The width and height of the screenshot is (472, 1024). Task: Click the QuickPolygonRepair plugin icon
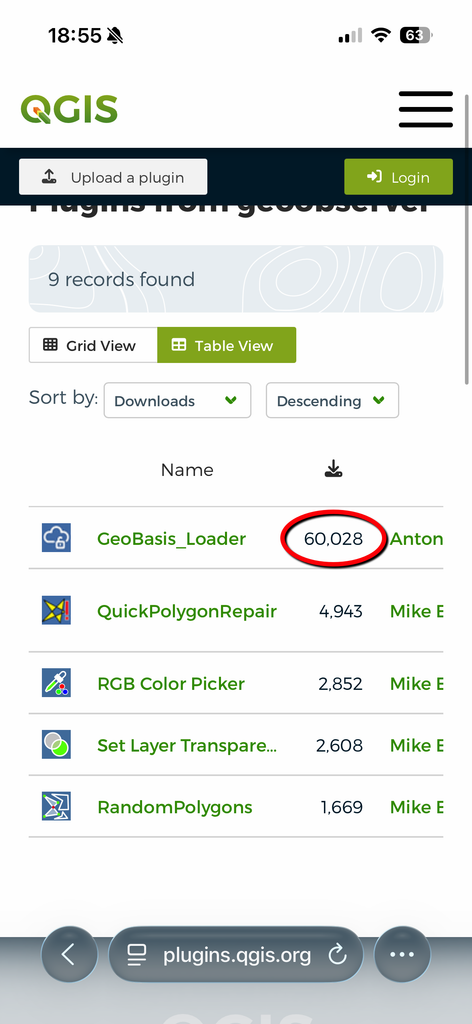click(56, 611)
